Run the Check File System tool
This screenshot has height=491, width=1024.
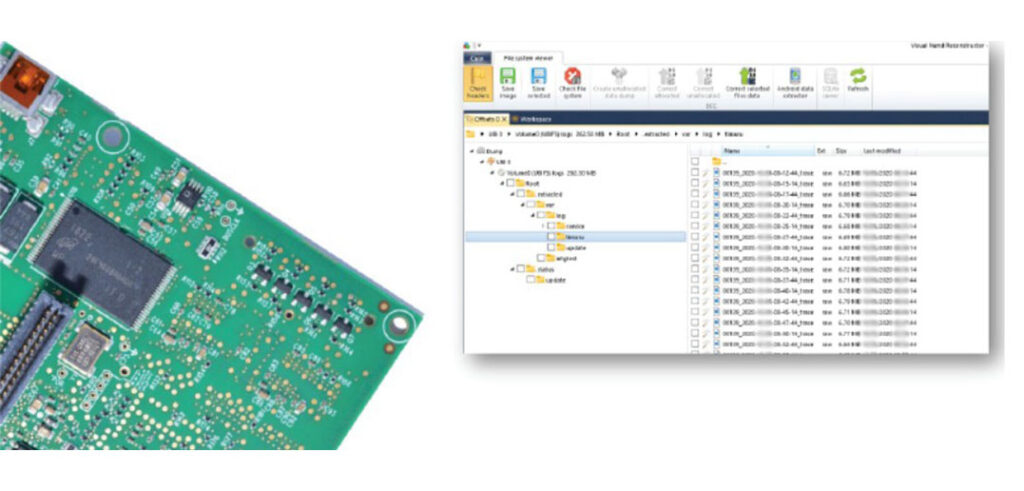572,81
